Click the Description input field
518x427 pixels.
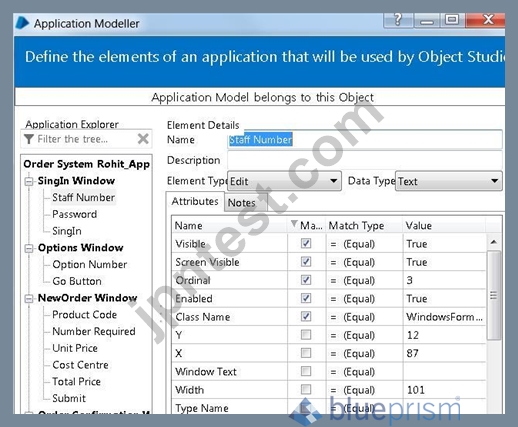(x=365, y=160)
